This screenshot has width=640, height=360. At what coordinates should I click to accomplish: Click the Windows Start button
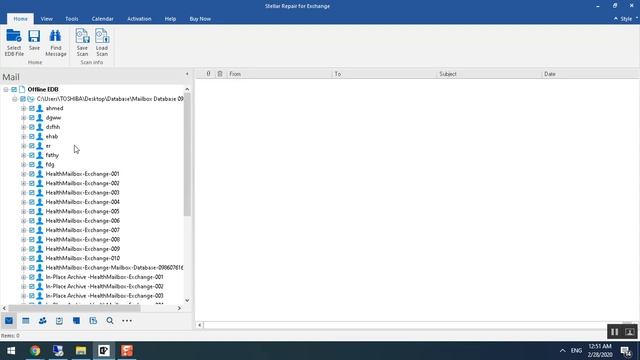pos(11,351)
